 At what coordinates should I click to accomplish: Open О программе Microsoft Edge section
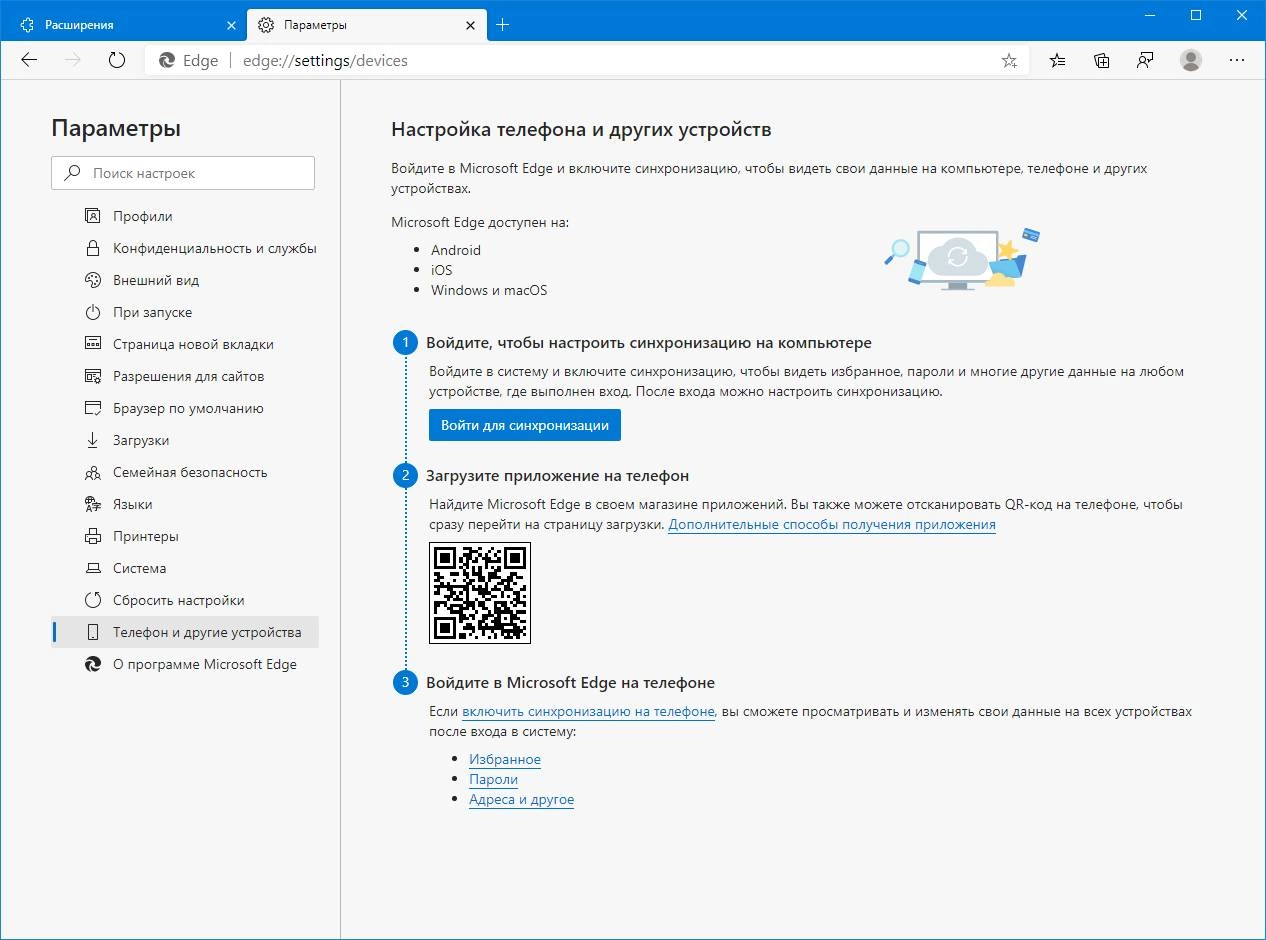(x=205, y=664)
